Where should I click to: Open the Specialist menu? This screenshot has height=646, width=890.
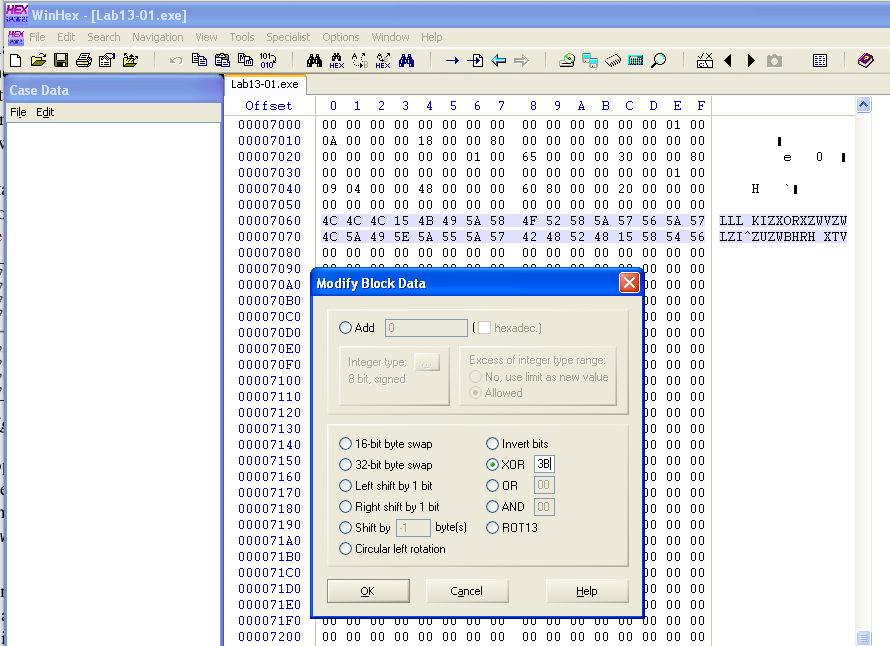[288, 37]
